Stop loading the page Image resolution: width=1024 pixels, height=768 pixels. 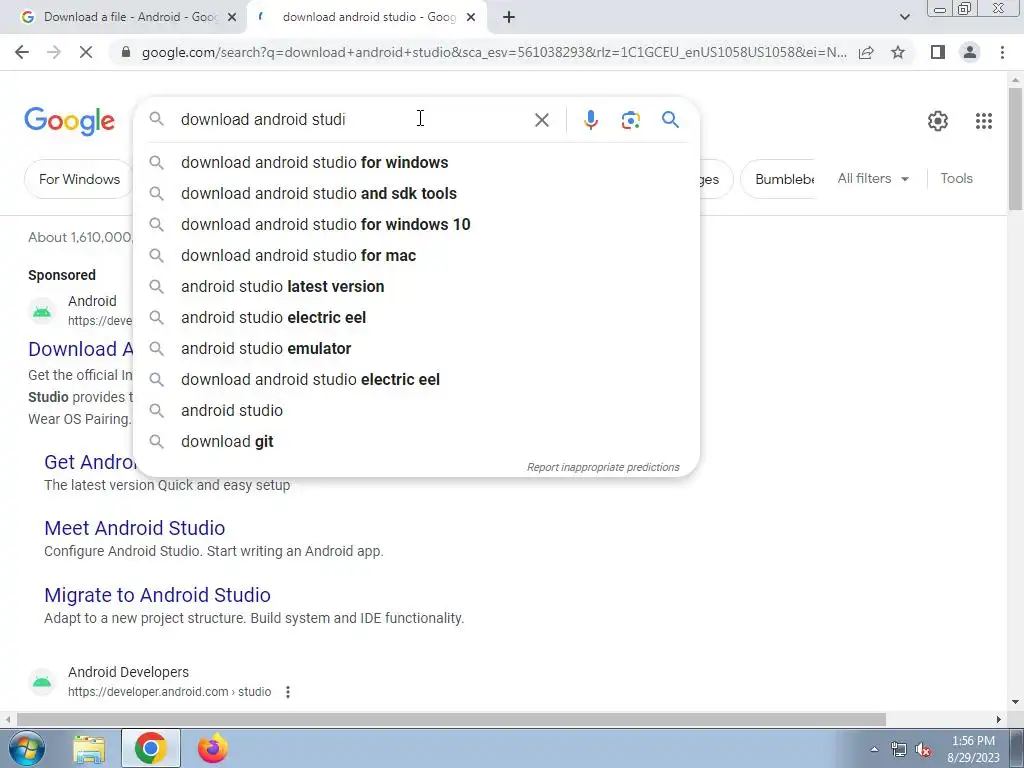tap(86, 52)
